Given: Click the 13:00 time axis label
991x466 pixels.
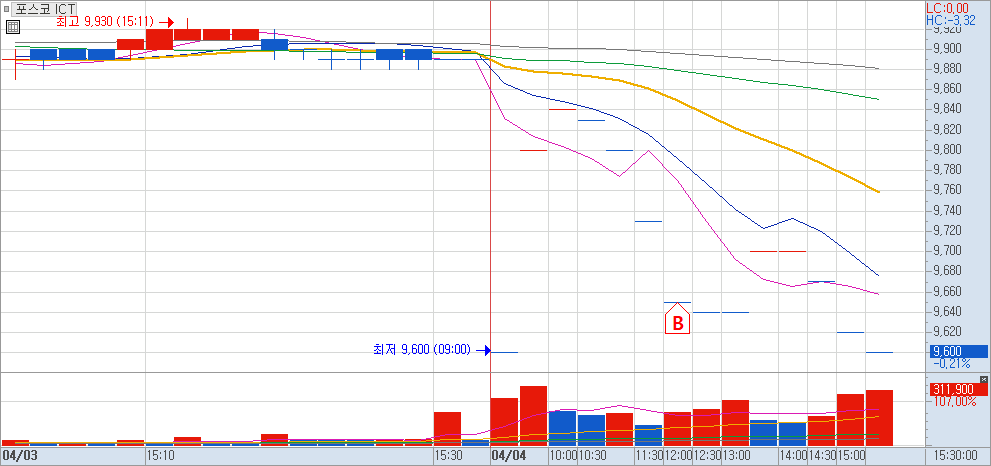Looking at the screenshot, I should 736,455.
